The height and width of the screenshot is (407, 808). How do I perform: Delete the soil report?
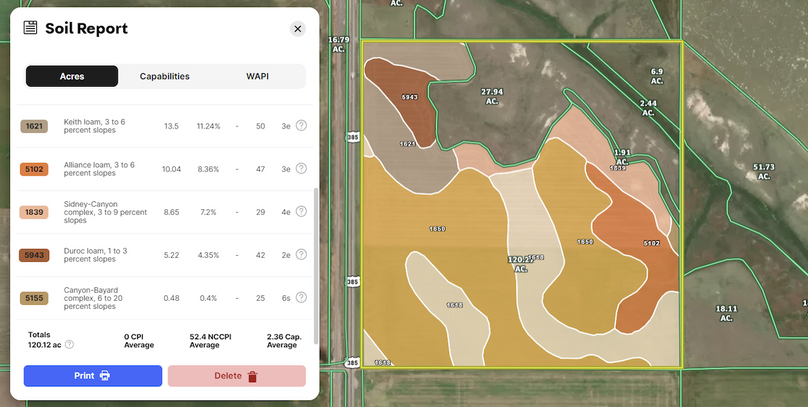(236, 376)
